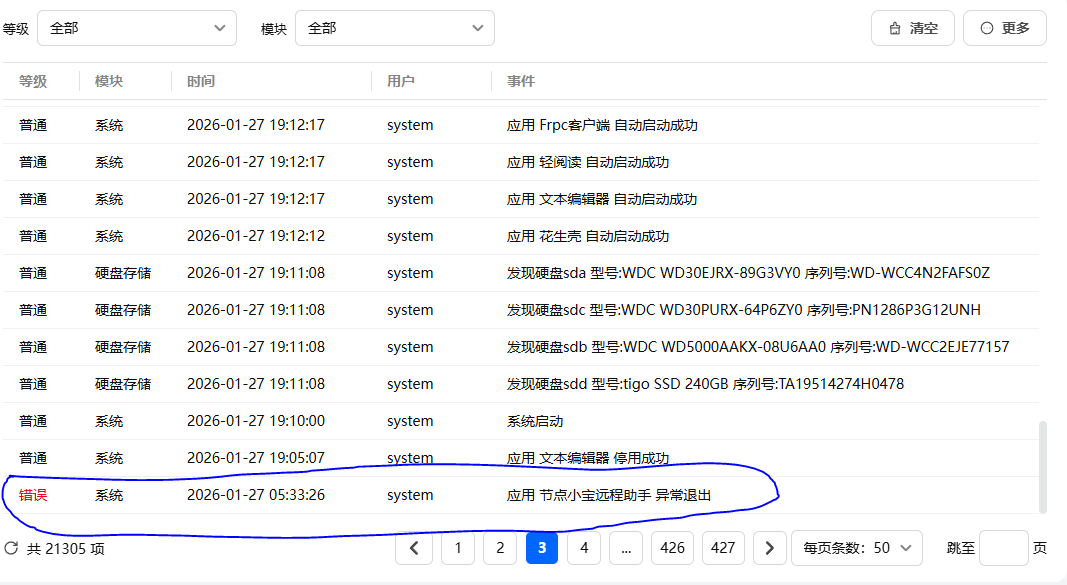Go to page 427
This screenshot has width=1067, height=585.
pyautogui.click(x=723, y=548)
